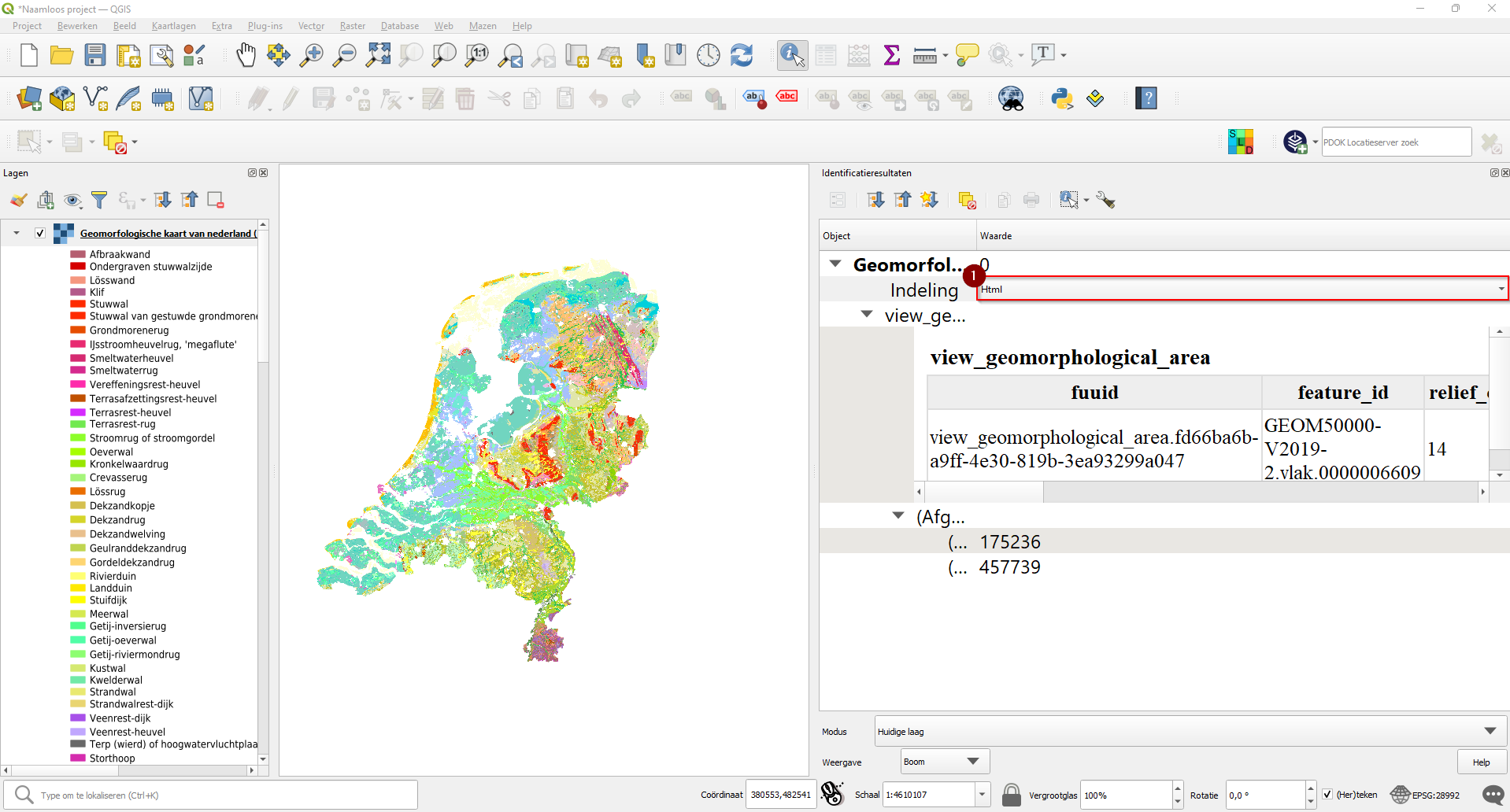Open the Plug-ins menu
Viewport: 1510px width, 812px height.
265,26
